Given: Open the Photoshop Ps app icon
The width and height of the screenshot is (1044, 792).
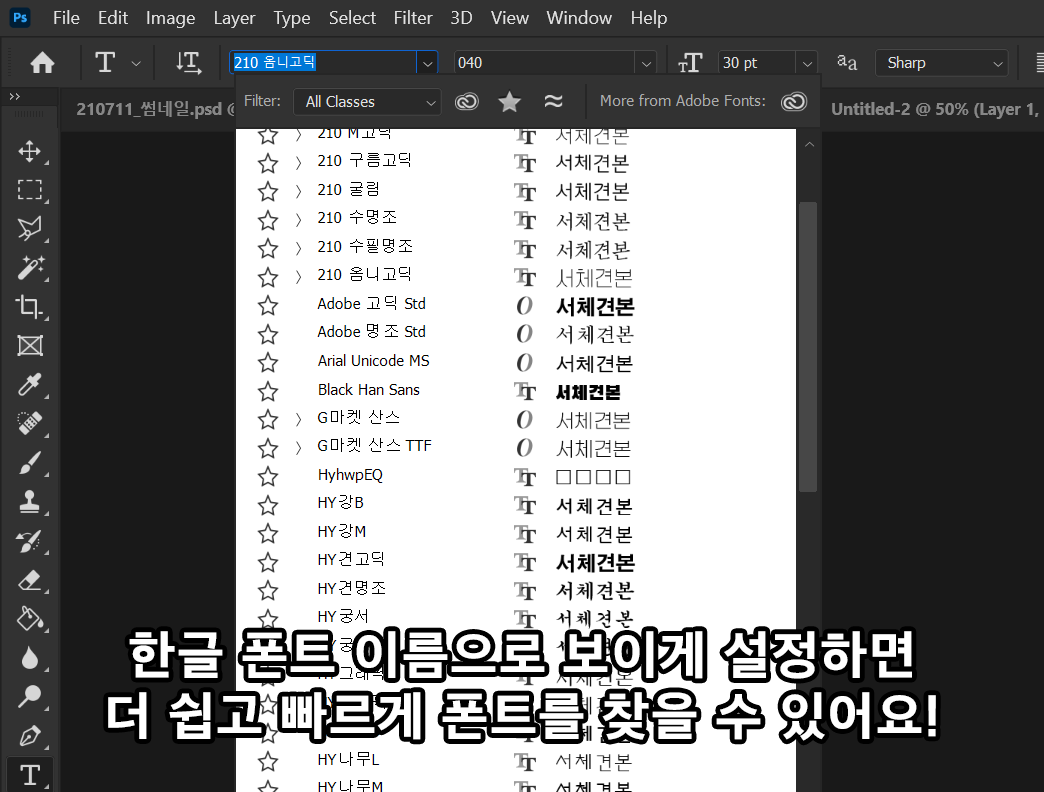Looking at the screenshot, I should point(20,17).
